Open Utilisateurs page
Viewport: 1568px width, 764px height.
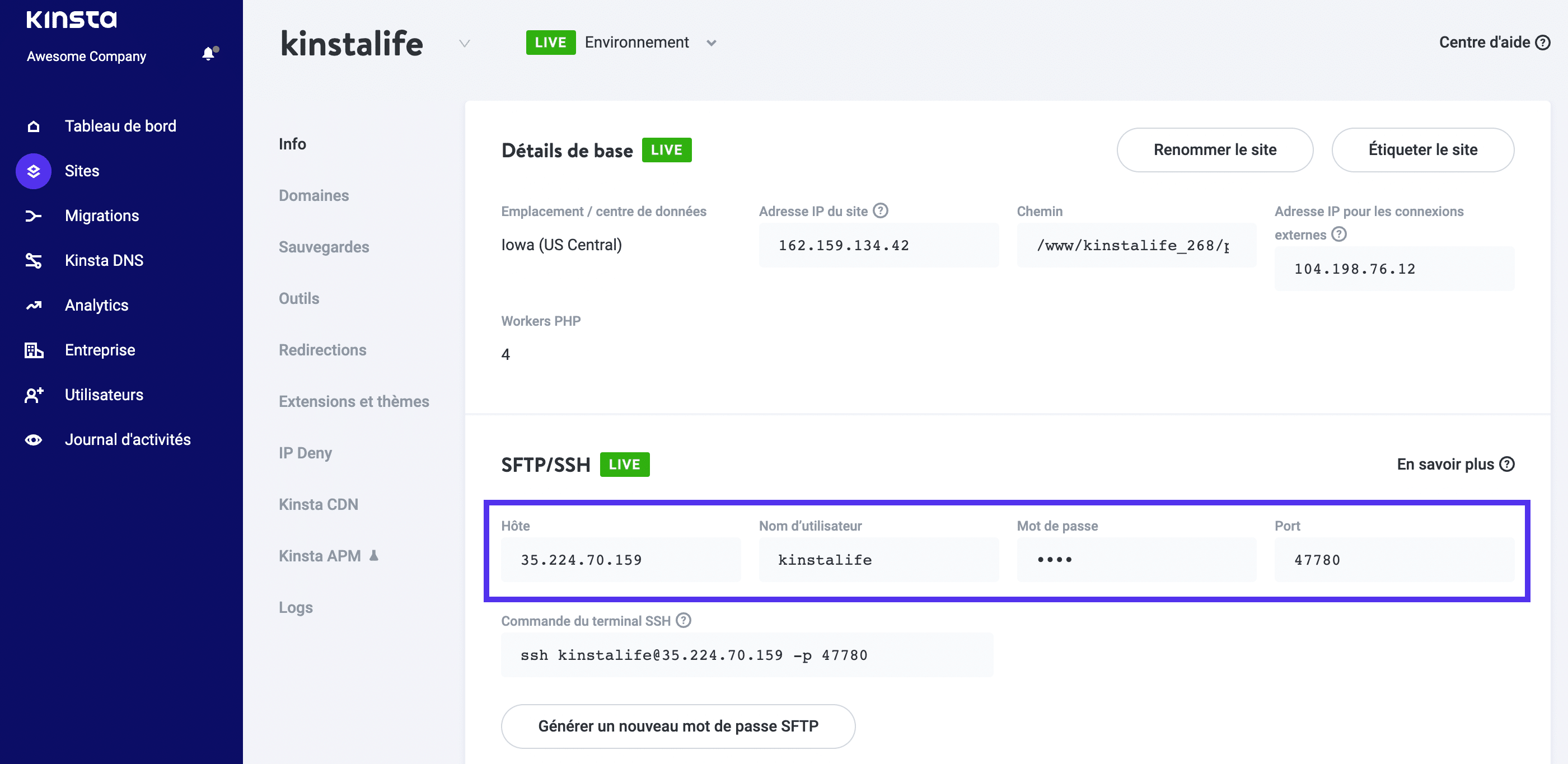[x=104, y=395]
